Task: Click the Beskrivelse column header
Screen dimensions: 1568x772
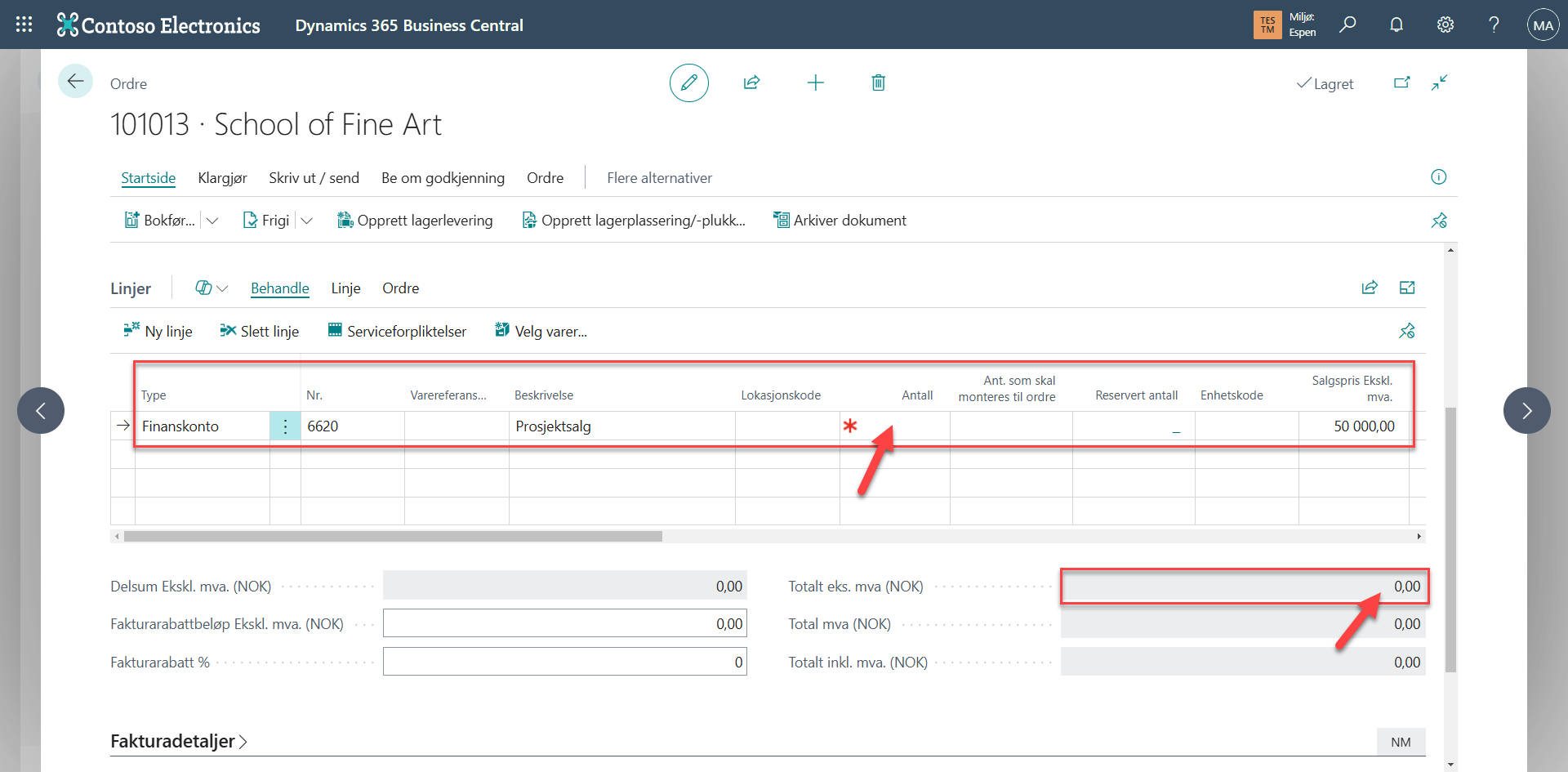Action: click(544, 395)
